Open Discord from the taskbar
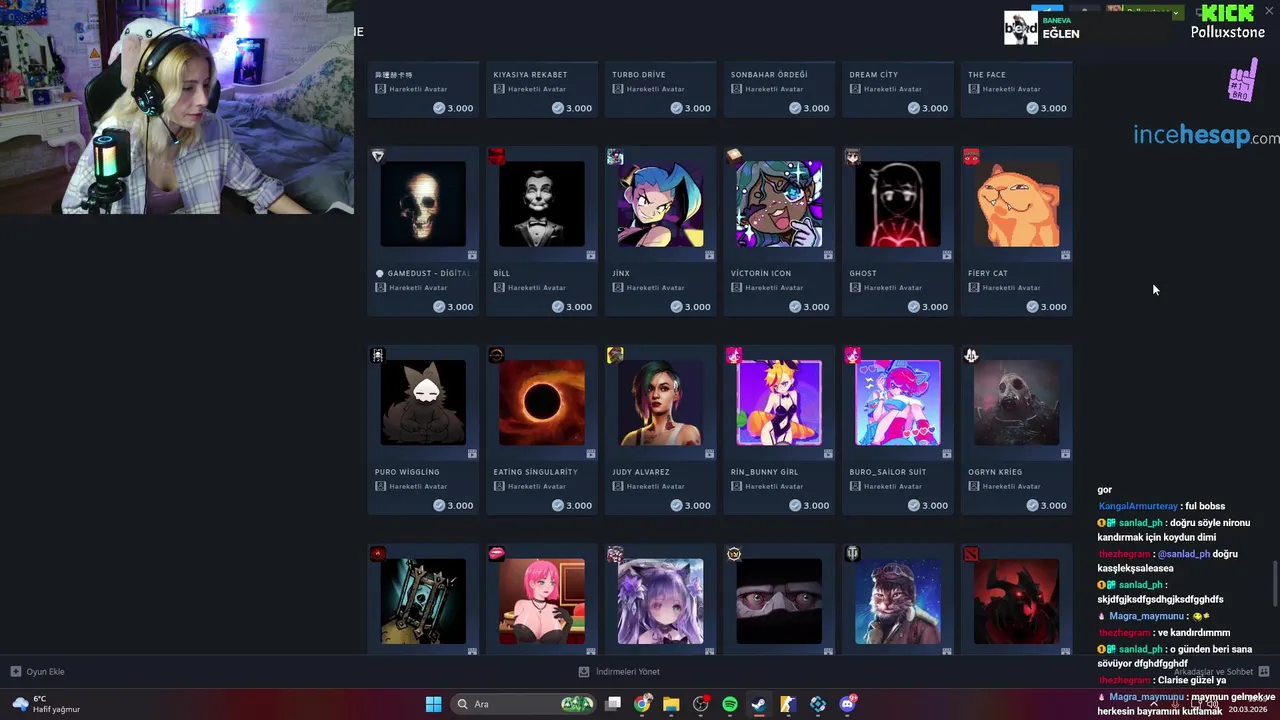 click(x=848, y=704)
